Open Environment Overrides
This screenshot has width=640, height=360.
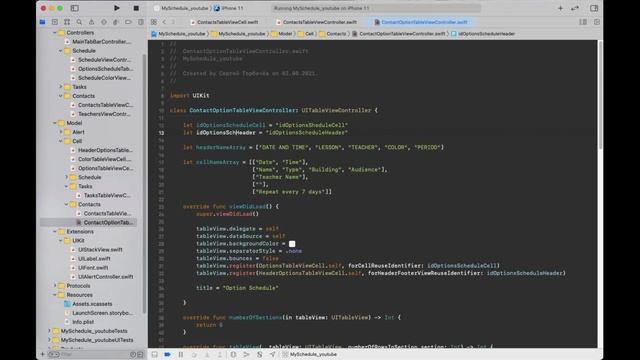tap(259, 354)
